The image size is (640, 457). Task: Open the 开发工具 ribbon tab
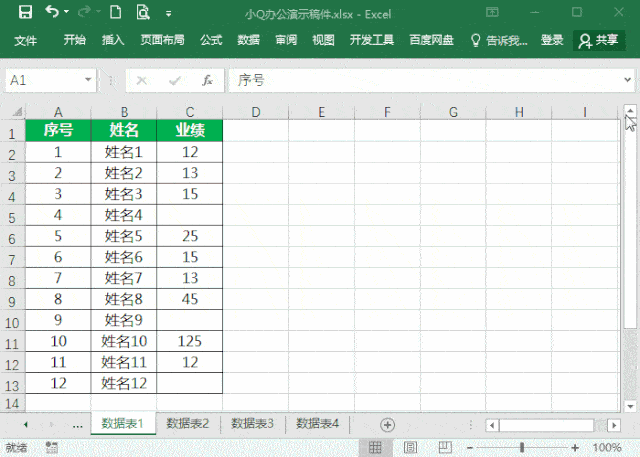coord(372,40)
